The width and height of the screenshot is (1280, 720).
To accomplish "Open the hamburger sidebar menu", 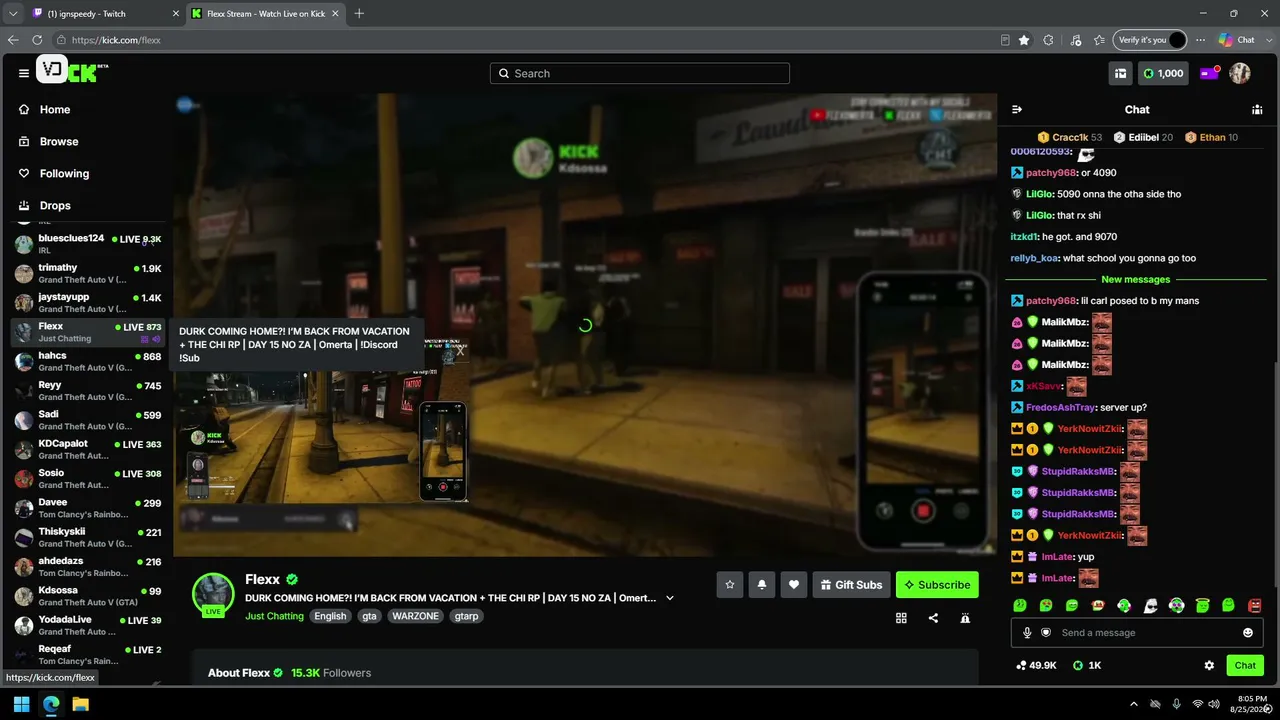I will click(23, 73).
